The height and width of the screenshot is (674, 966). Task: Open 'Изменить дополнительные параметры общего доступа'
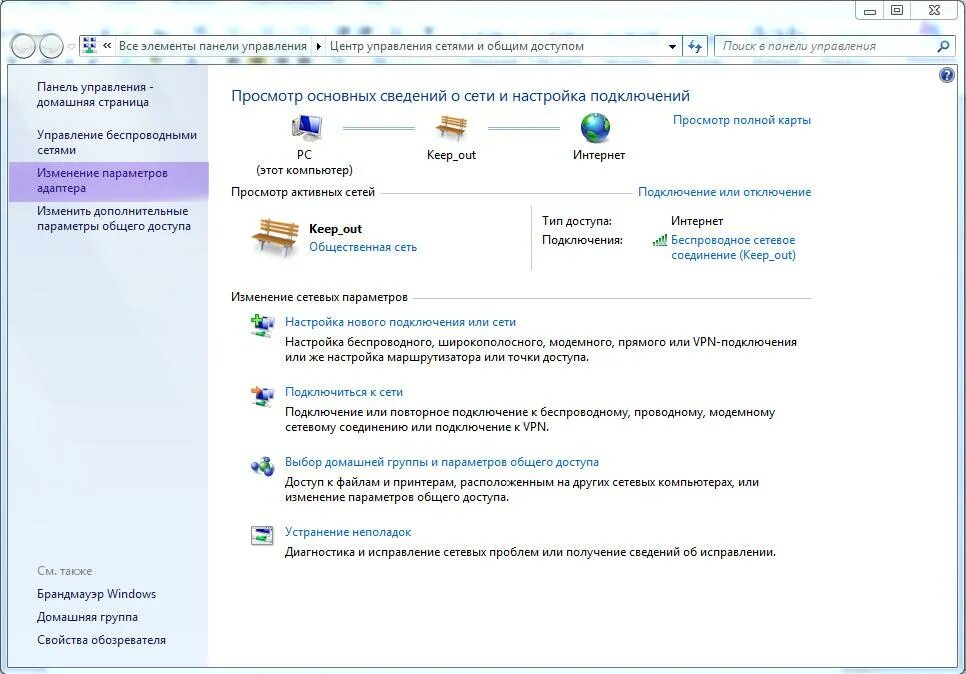pos(114,218)
